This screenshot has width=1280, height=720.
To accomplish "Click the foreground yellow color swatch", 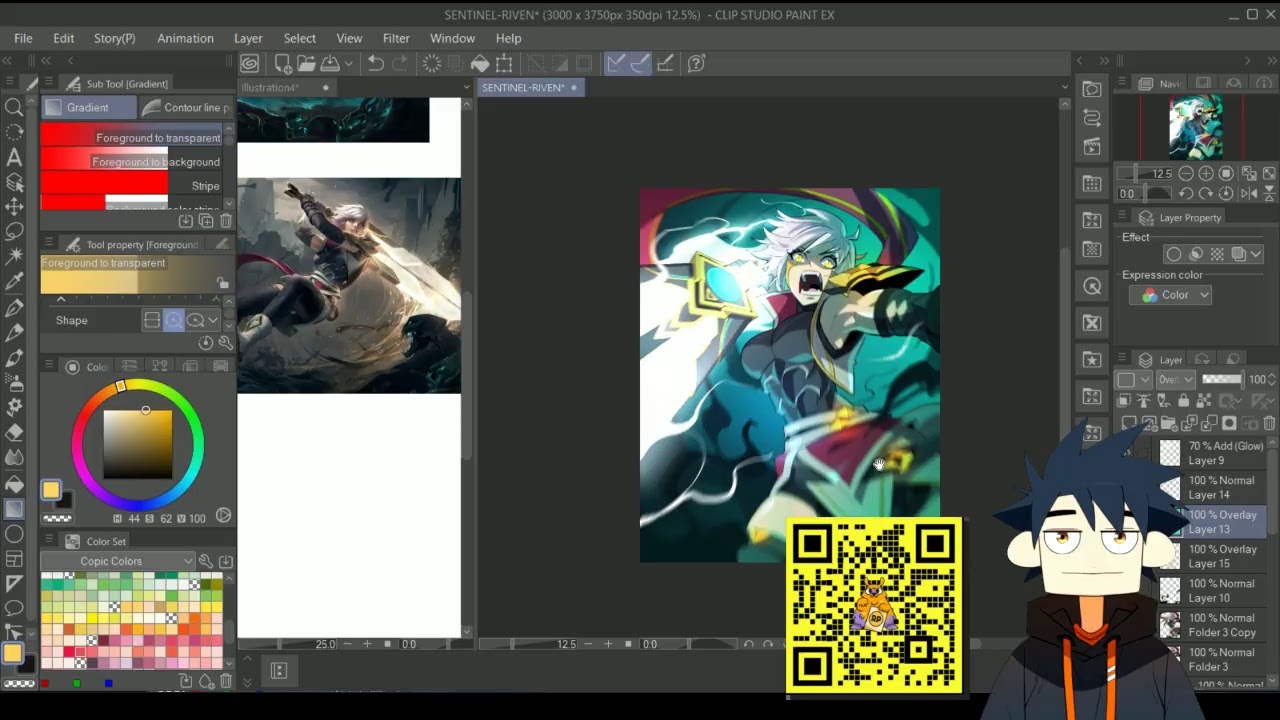I will pyautogui.click(x=50, y=489).
